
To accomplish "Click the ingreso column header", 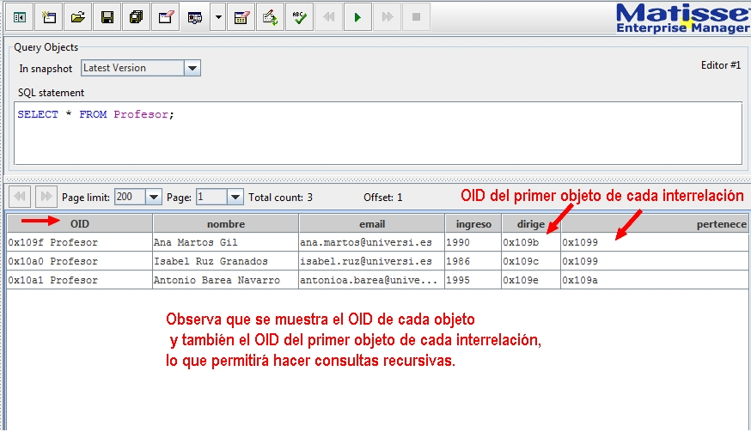I will [473, 224].
